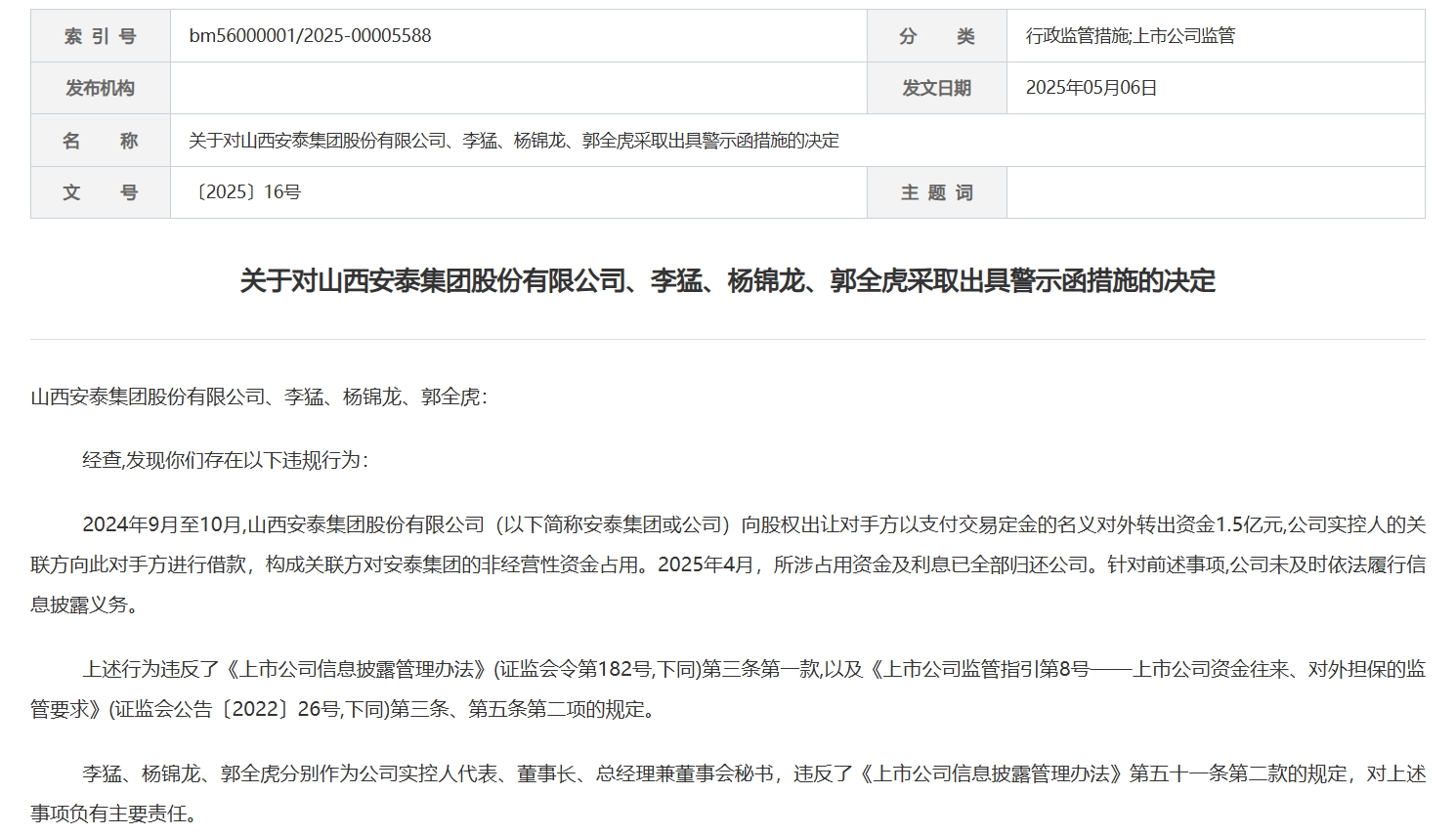Select the date 2025年05月06日
Viewport: 1456px width, 835px height.
[1092, 88]
